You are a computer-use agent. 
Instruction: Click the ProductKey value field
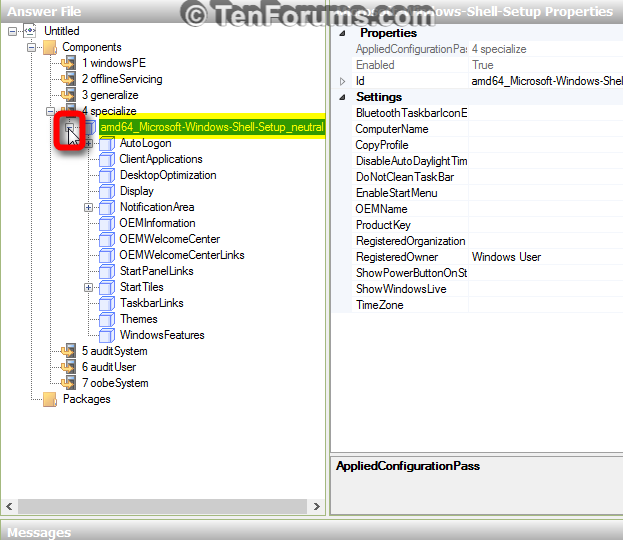pyautogui.click(x=546, y=225)
